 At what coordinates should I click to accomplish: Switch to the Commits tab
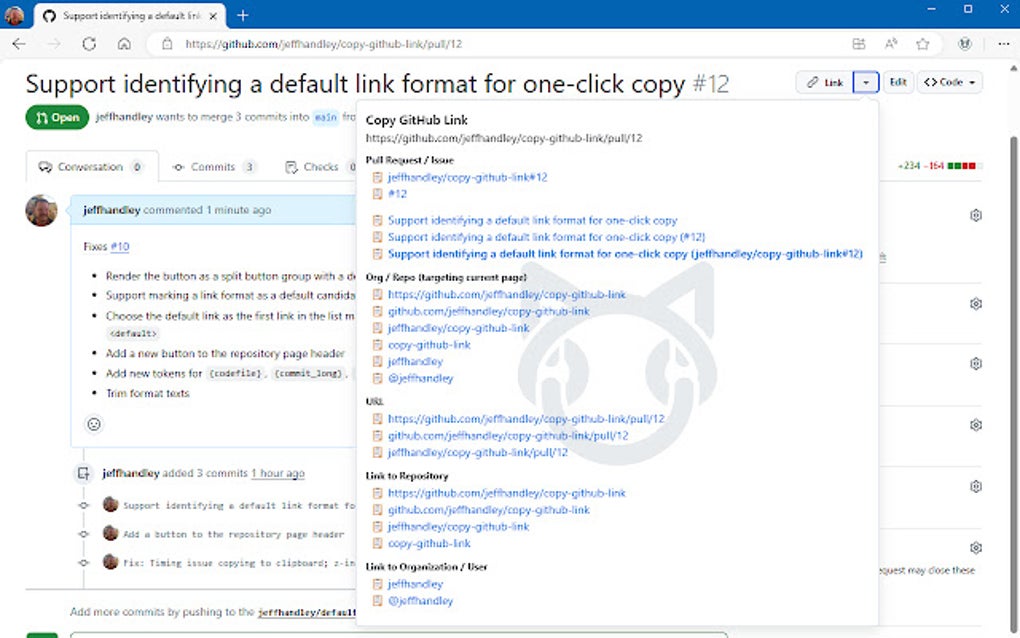215,167
